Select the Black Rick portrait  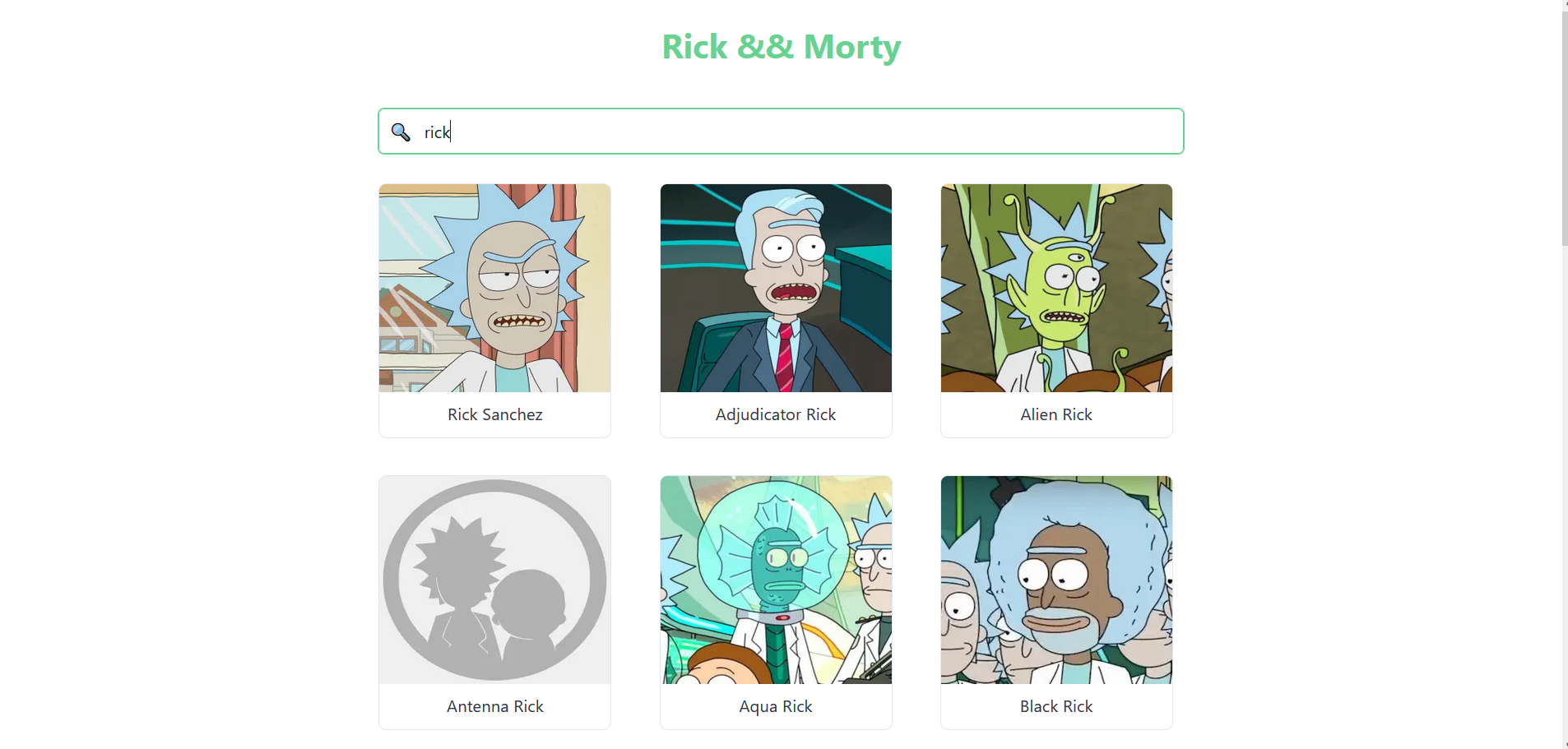1056,580
